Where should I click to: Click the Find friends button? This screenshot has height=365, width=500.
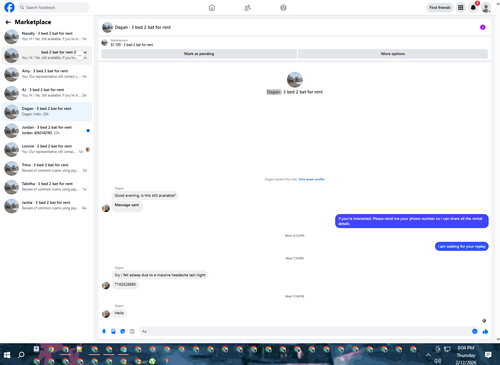point(440,7)
